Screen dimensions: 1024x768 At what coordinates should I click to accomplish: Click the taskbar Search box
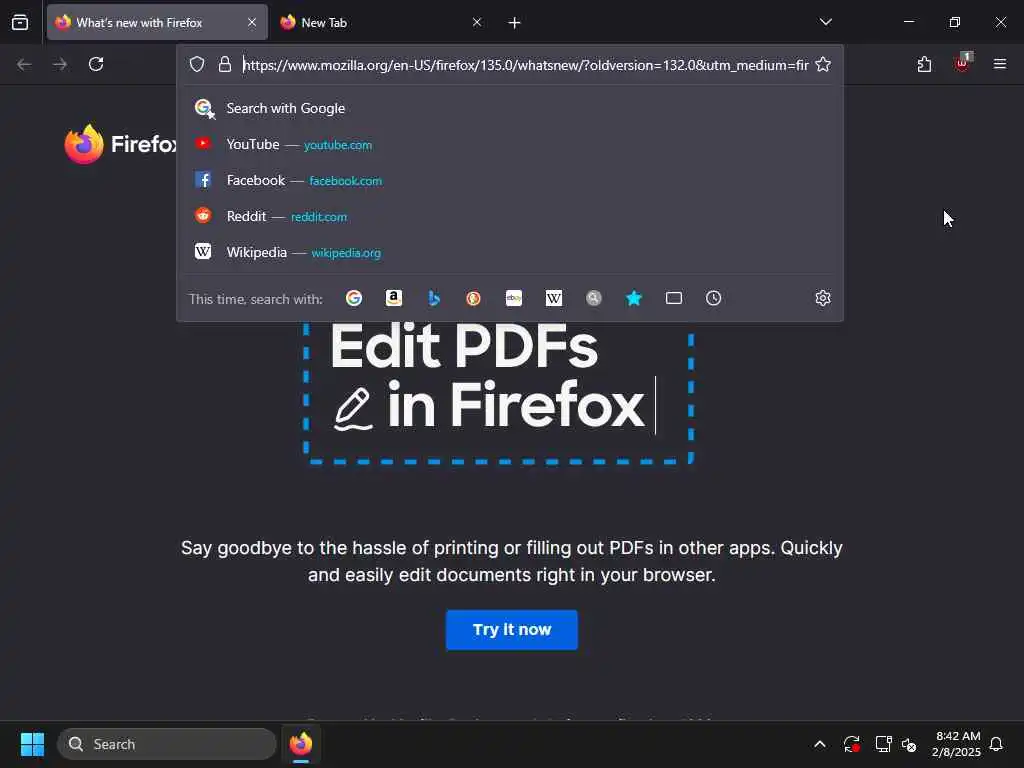167,744
